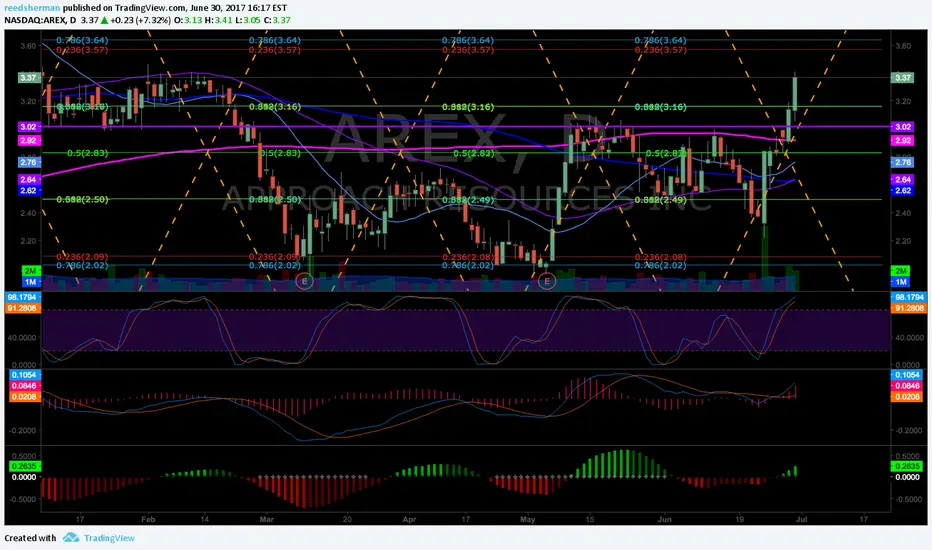The height and width of the screenshot is (550, 932).
Task: Click the magenta 2.92 tag on left axis
Action: [x=29, y=140]
